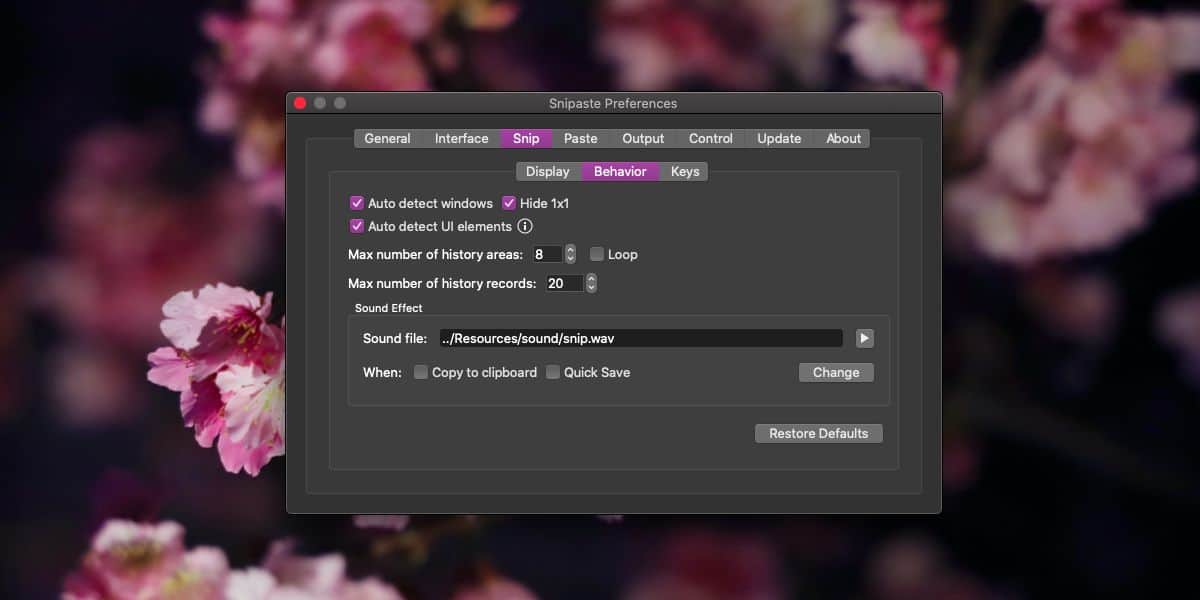Screen dimensions: 1200x600
Task: Click the Change sound file button
Action: (836, 372)
